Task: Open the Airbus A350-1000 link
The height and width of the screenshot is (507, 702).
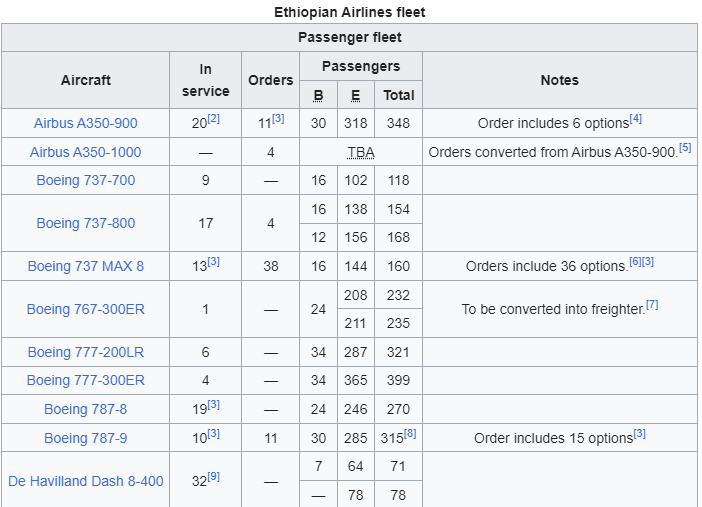Action: coord(86,152)
